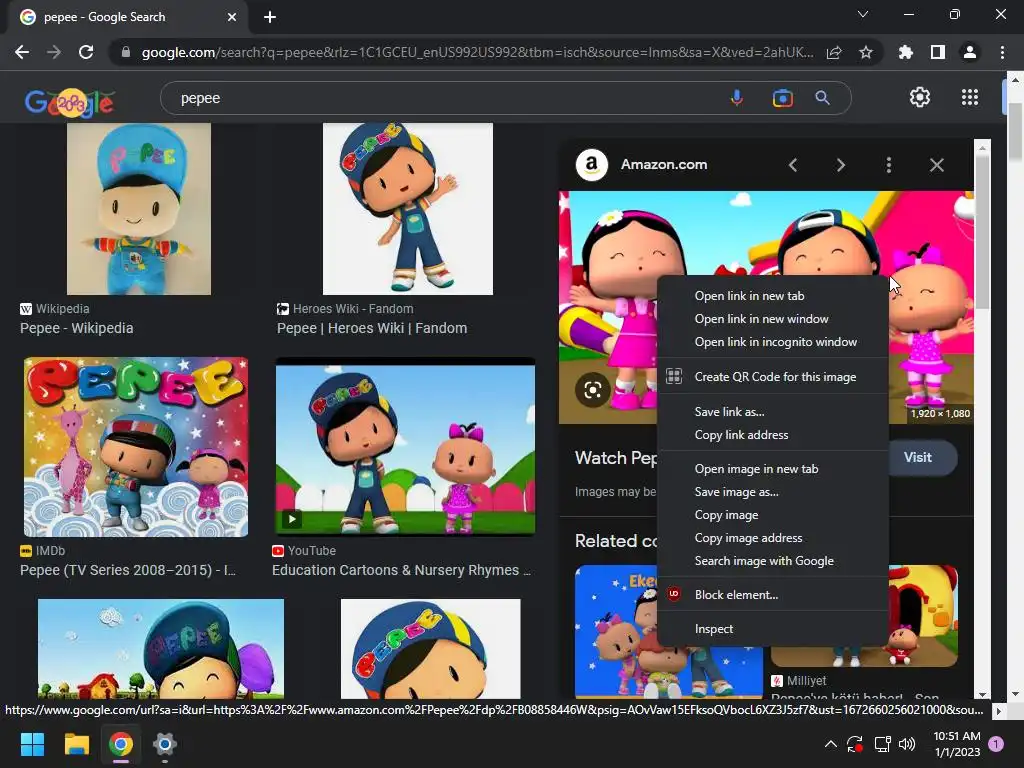Select Save link as...
Viewport: 1024px width, 768px height.
[773, 411]
